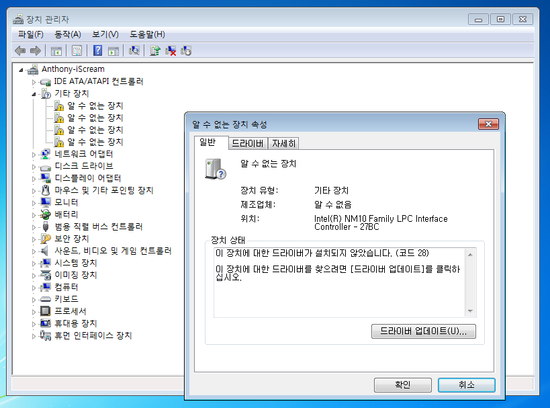This screenshot has height=408, width=550.
Task: Click the blue Help question mark icon
Action: tap(98, 51)
